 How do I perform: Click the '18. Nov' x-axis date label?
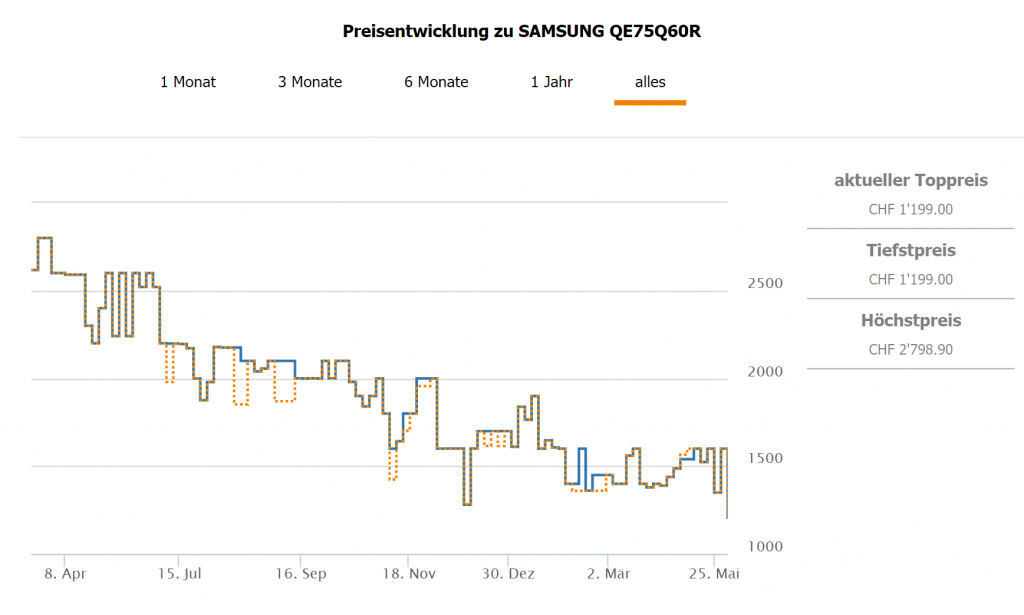410,574
